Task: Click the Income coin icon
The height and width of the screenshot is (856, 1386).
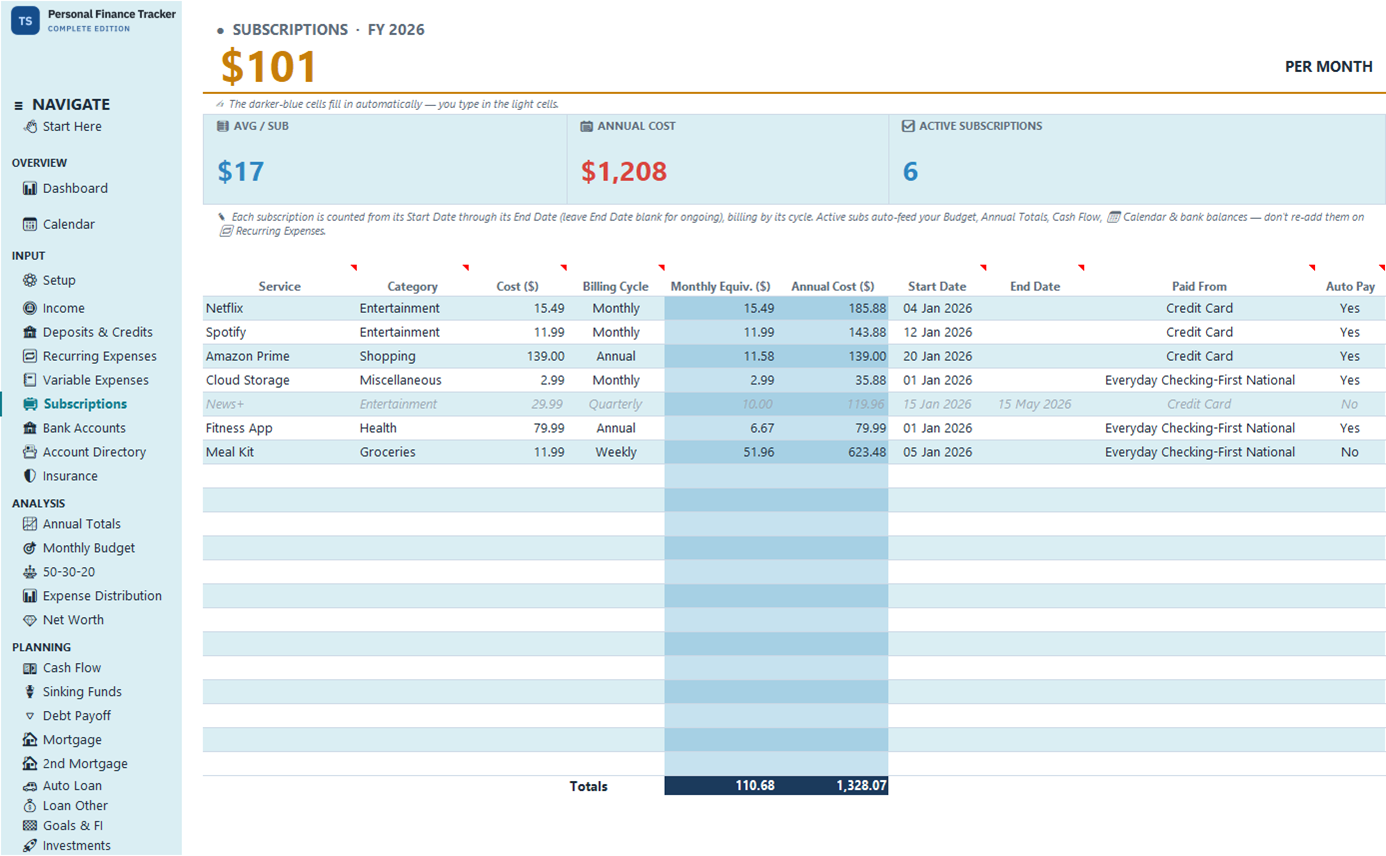Action: pos(30,309)
